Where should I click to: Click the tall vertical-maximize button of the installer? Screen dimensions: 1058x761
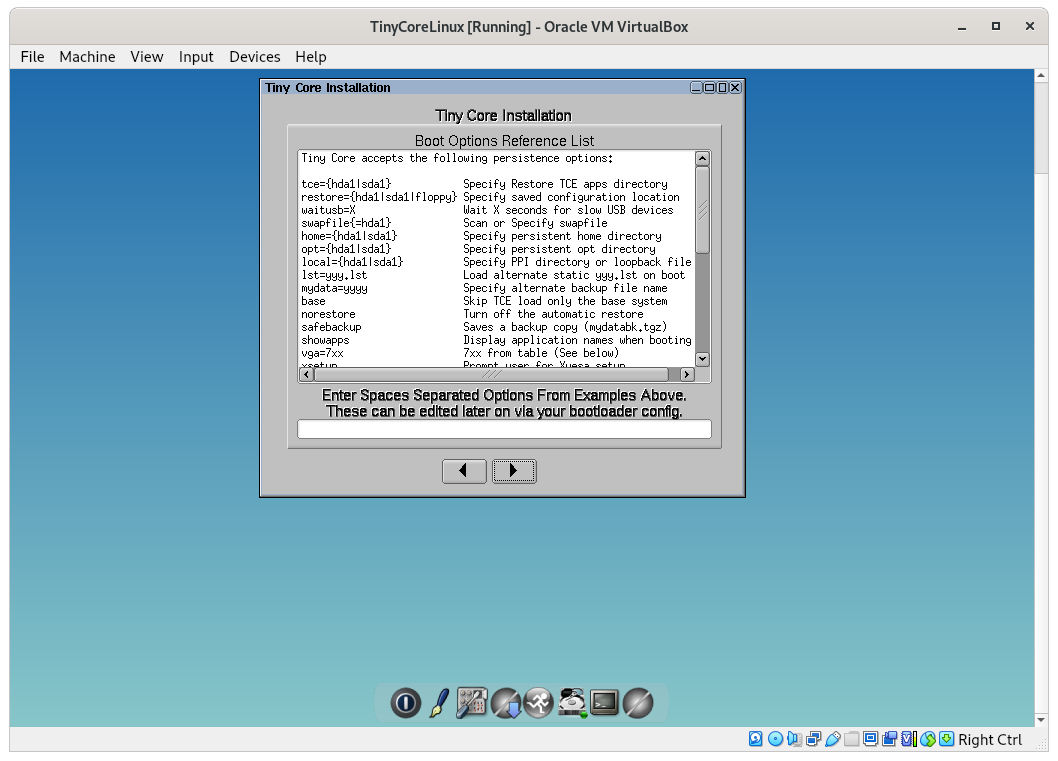(722, 88)
